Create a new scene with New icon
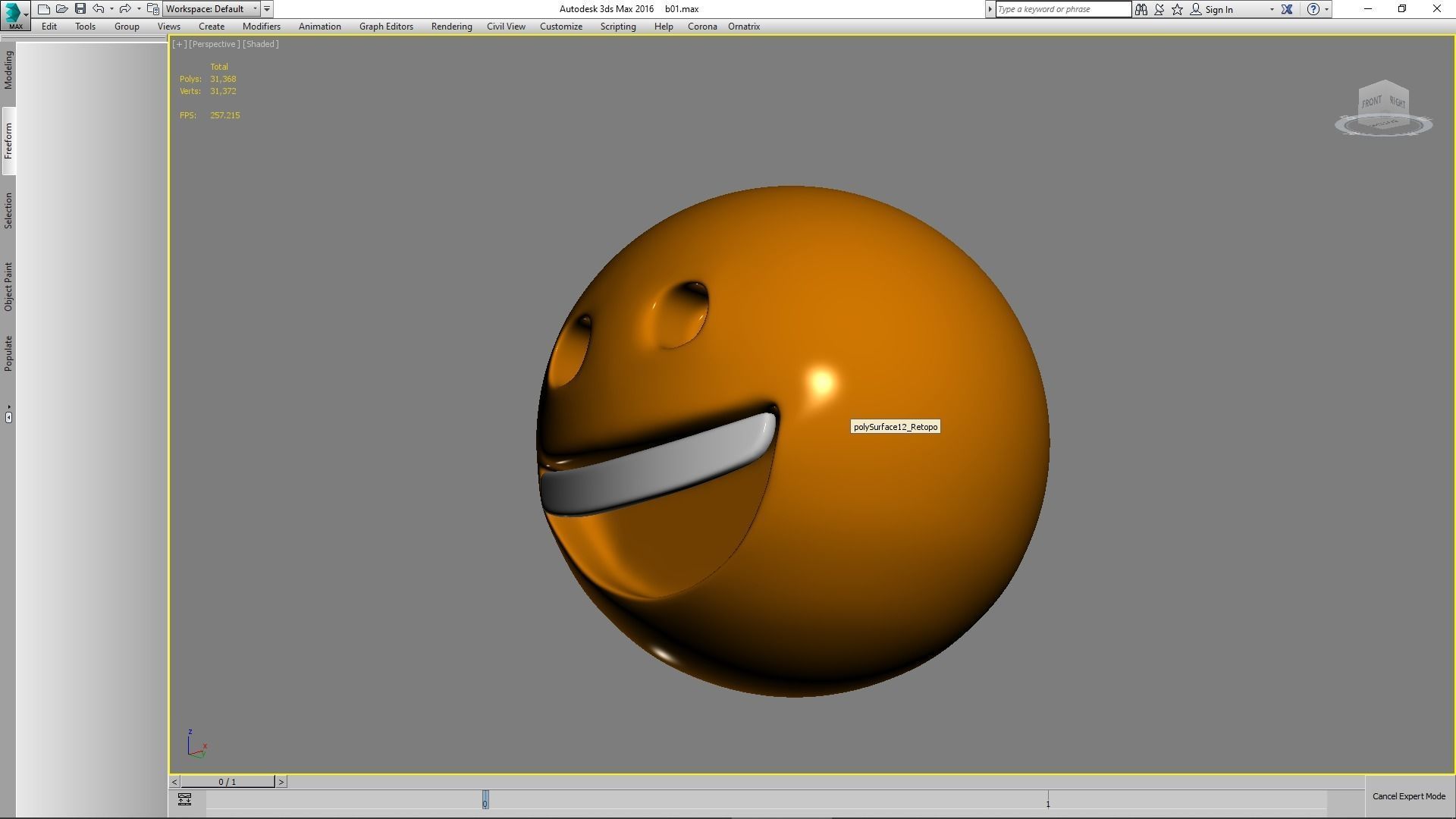Screen dimensions: 1456x819 [x=44, y=9]
